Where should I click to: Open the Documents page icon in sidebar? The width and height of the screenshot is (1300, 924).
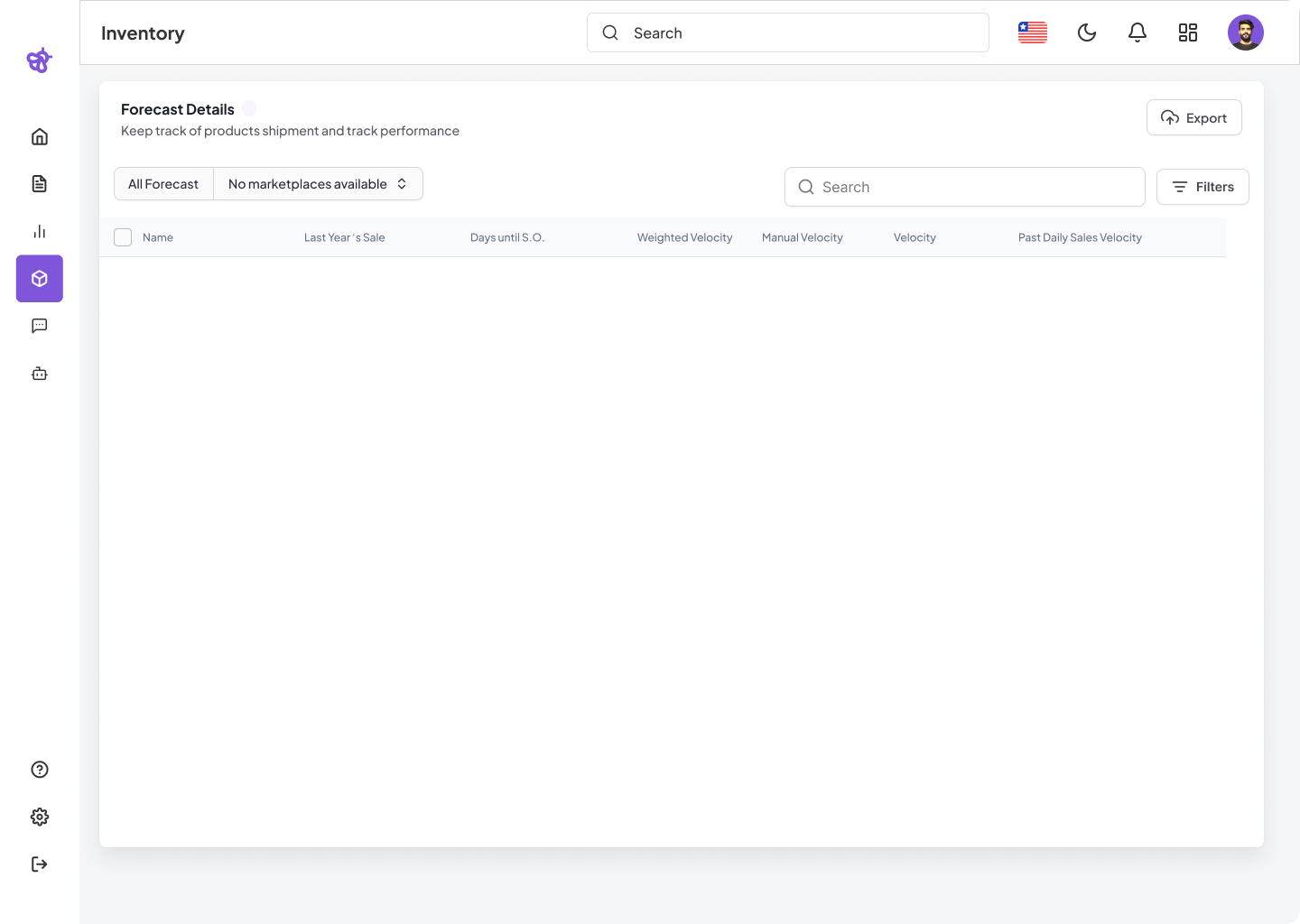[x=40, y=184]
